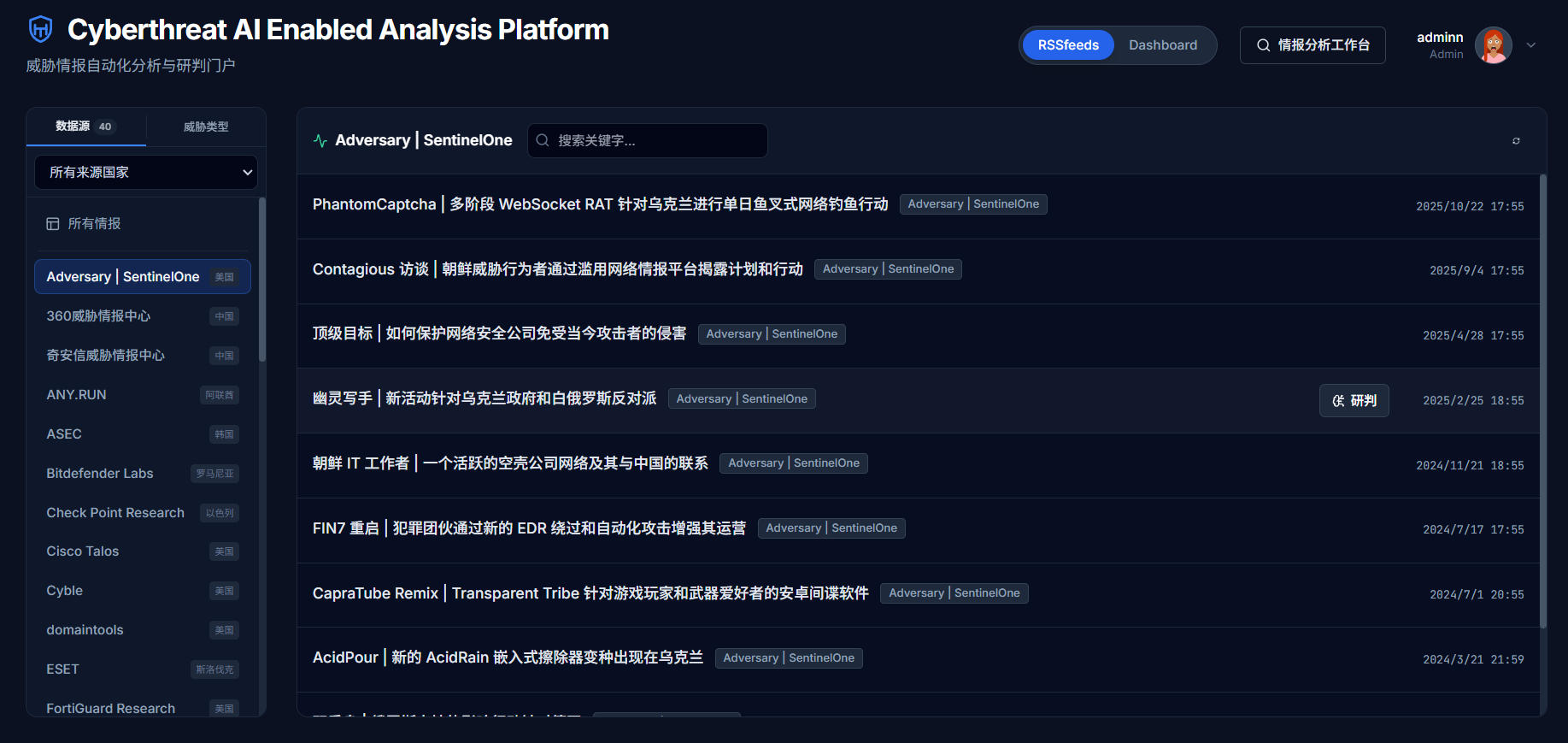Open the Contagious 访谈 article
This screenshot has width=1568, height=743.
[x=557, y=269]
